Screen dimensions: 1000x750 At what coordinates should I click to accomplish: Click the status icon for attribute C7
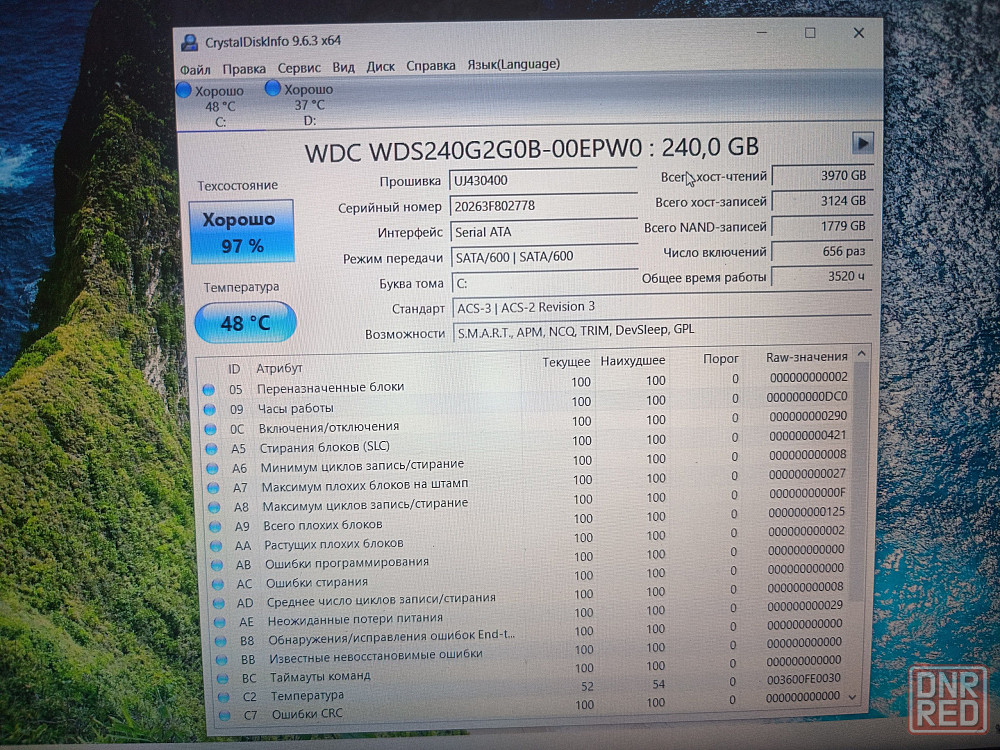pyautogui.click(x=224, y=716)
